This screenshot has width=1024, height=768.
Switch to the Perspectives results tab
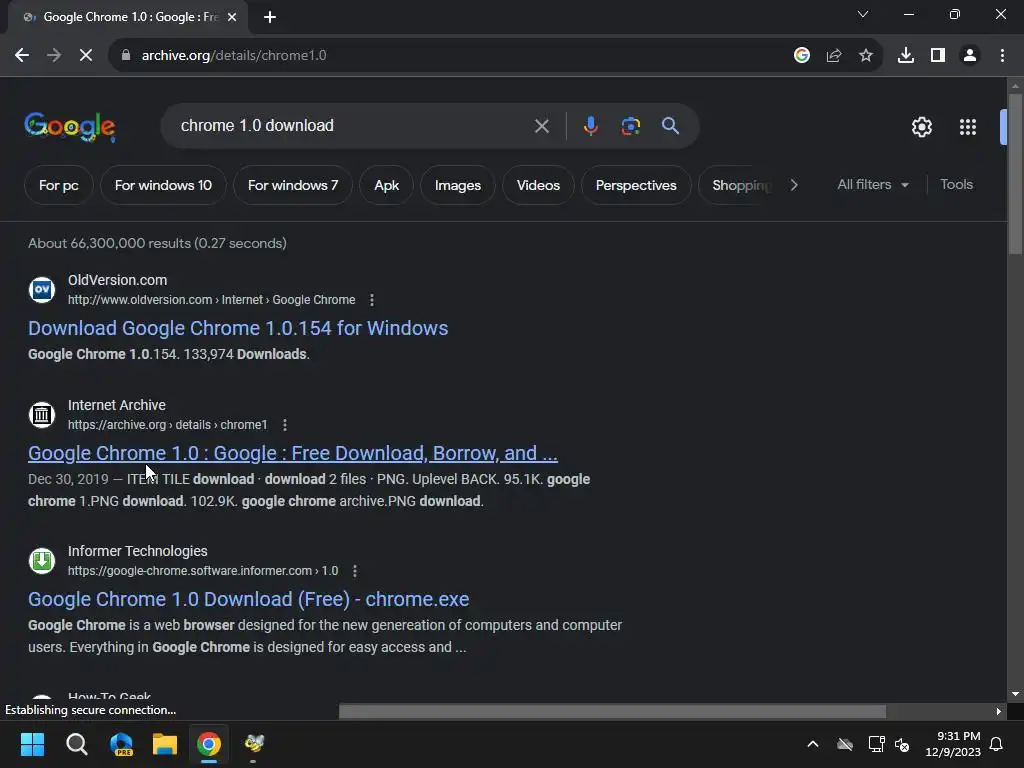coord(636,185)
